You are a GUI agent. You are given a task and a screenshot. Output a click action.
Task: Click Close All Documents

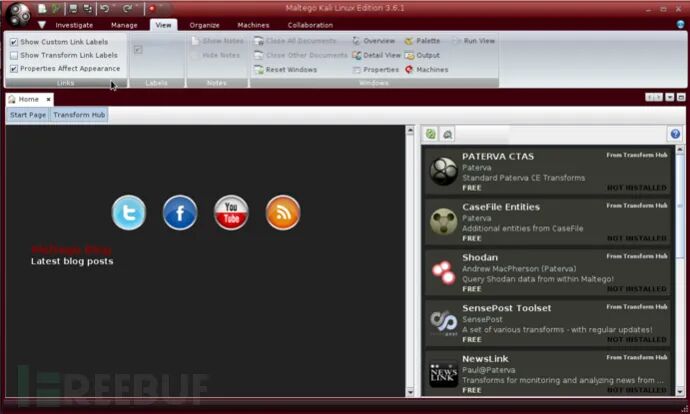tap(295, 41)
